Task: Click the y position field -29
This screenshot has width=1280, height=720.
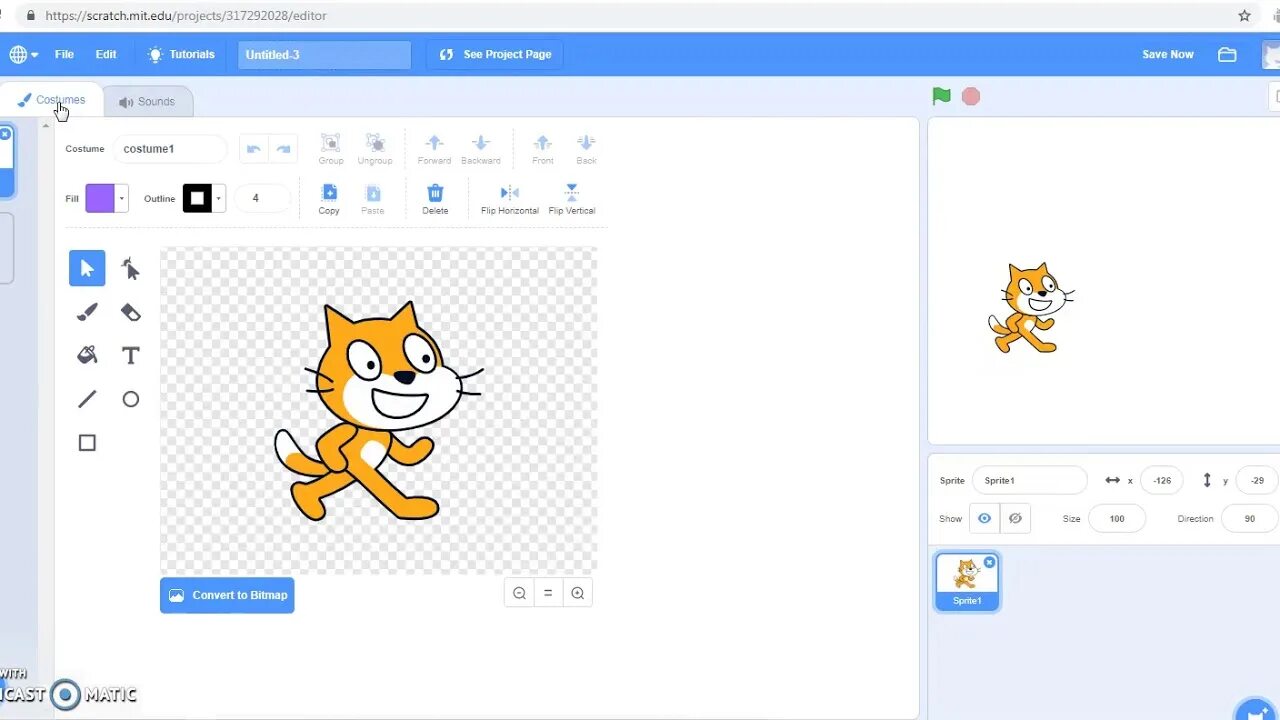Action: pos(1257,480)
